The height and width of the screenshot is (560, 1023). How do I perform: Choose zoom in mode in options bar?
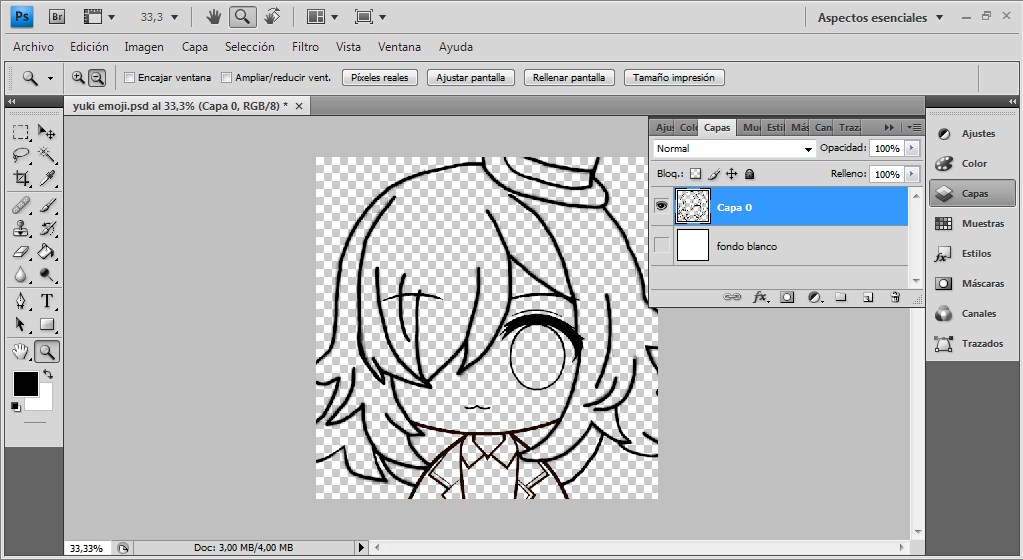click(x=78, y=78)
